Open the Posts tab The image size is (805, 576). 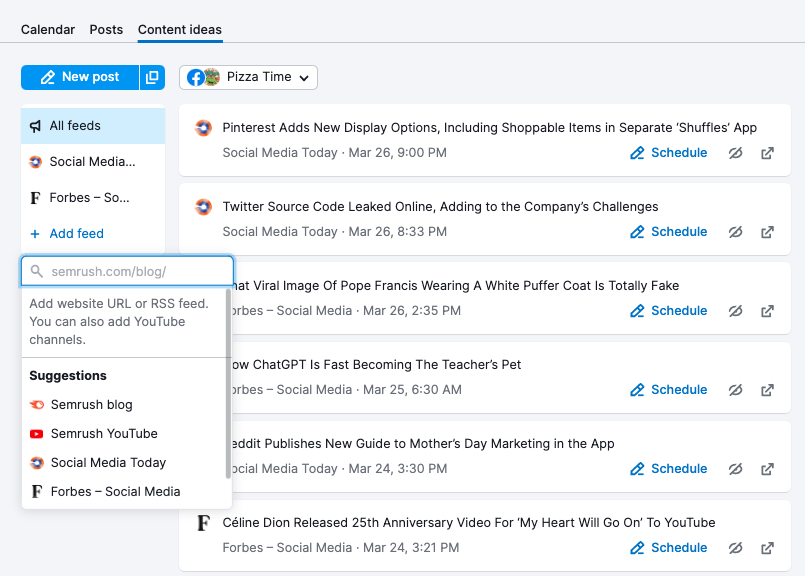[x=105, y=29]
